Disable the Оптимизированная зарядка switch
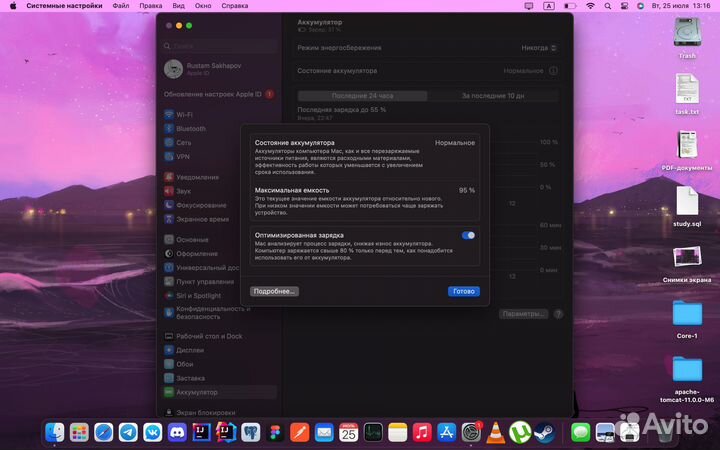720x450 pixels. 468,235
